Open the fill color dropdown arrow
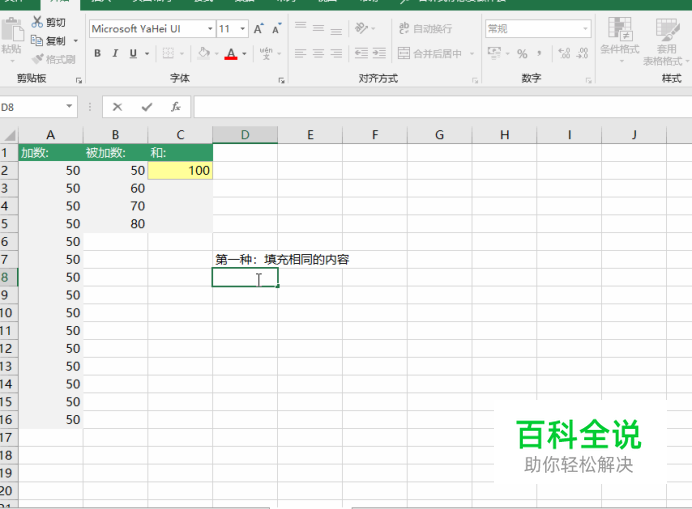Screen dimensions: 692x509 coord(217,54)
